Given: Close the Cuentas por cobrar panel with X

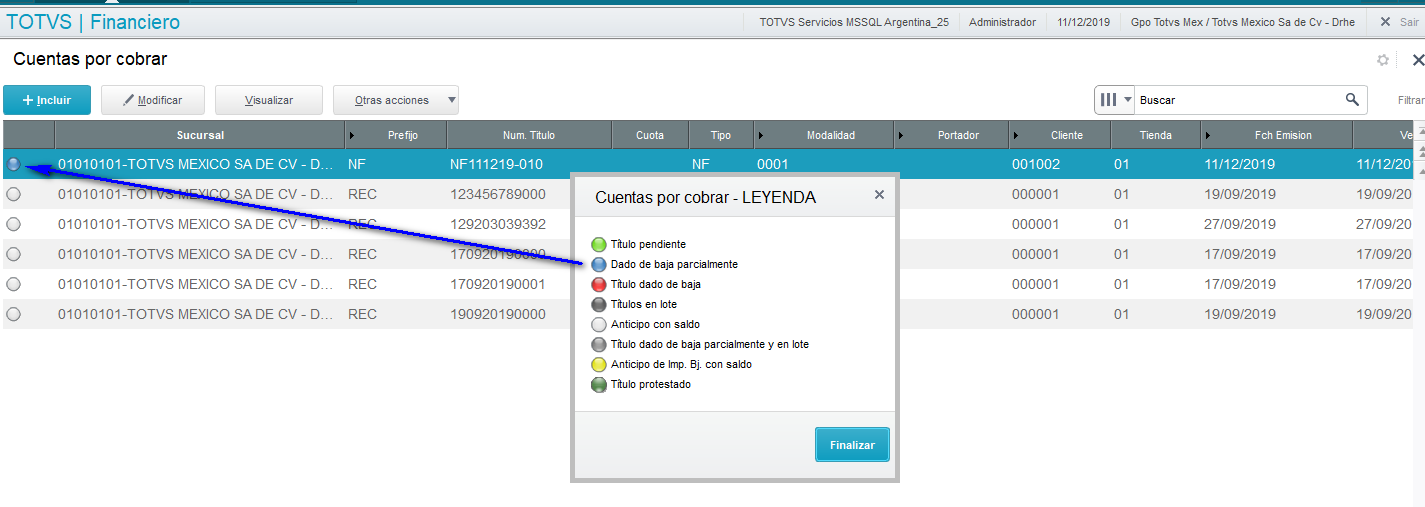Looking at the screenshot, I should 1417,60.
